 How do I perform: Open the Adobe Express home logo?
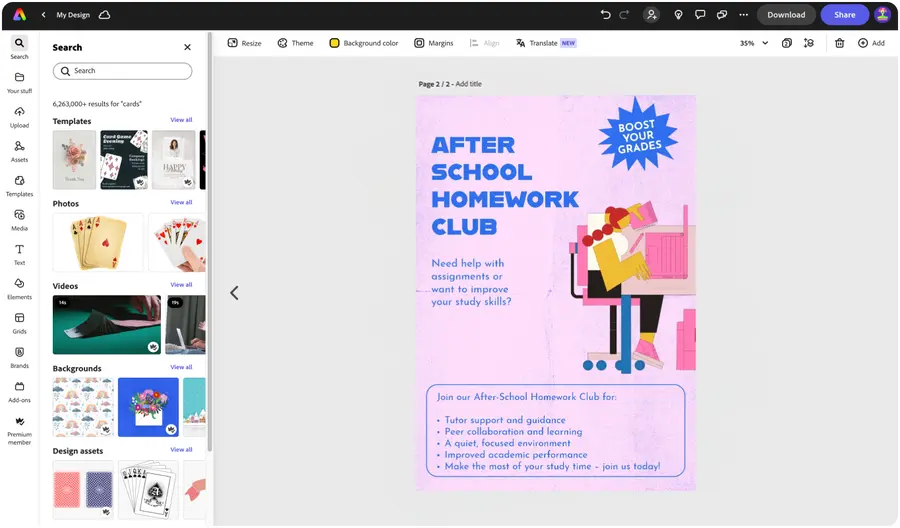pyautogui.click(x=20, y=15)
